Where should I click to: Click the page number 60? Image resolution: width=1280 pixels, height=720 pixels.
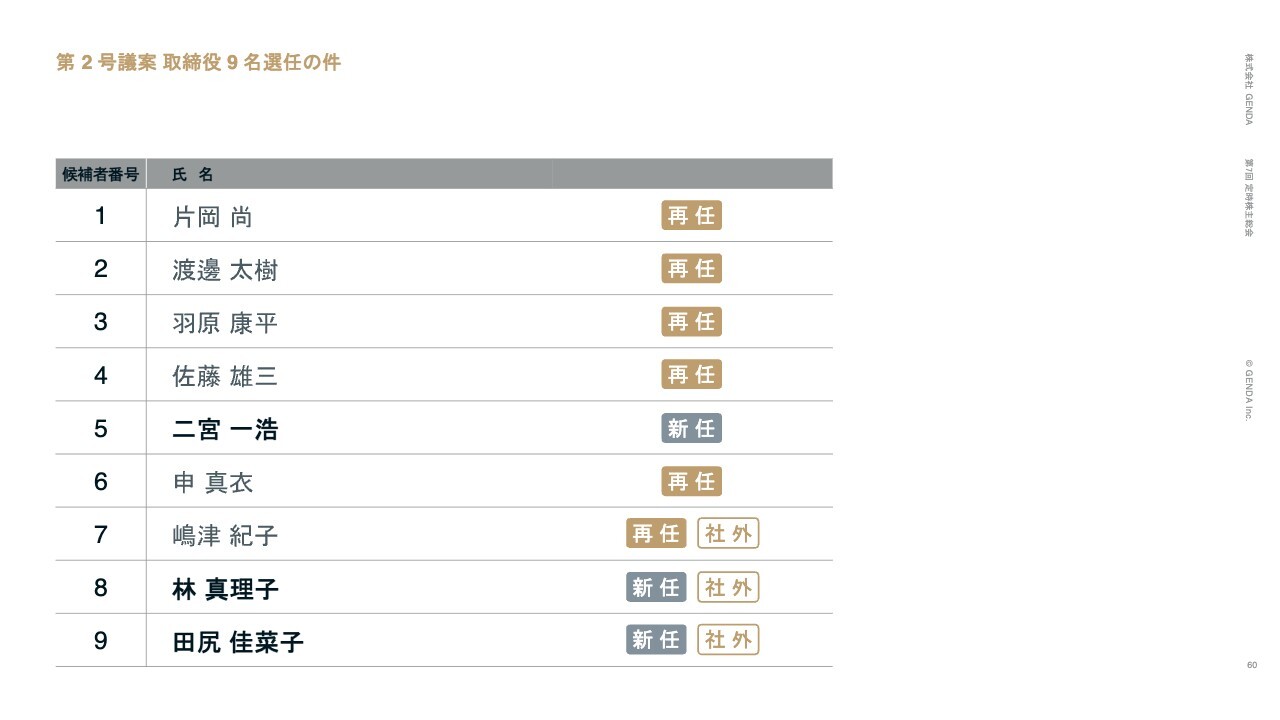point(1251,666)
